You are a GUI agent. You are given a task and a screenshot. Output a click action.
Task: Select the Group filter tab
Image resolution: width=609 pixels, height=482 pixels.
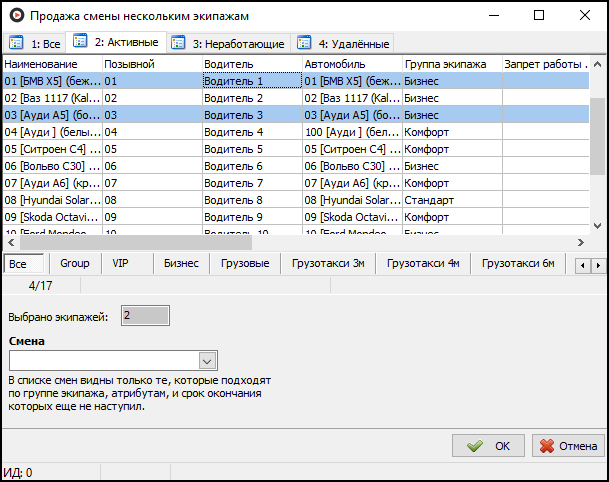click(x=75, y=263)
